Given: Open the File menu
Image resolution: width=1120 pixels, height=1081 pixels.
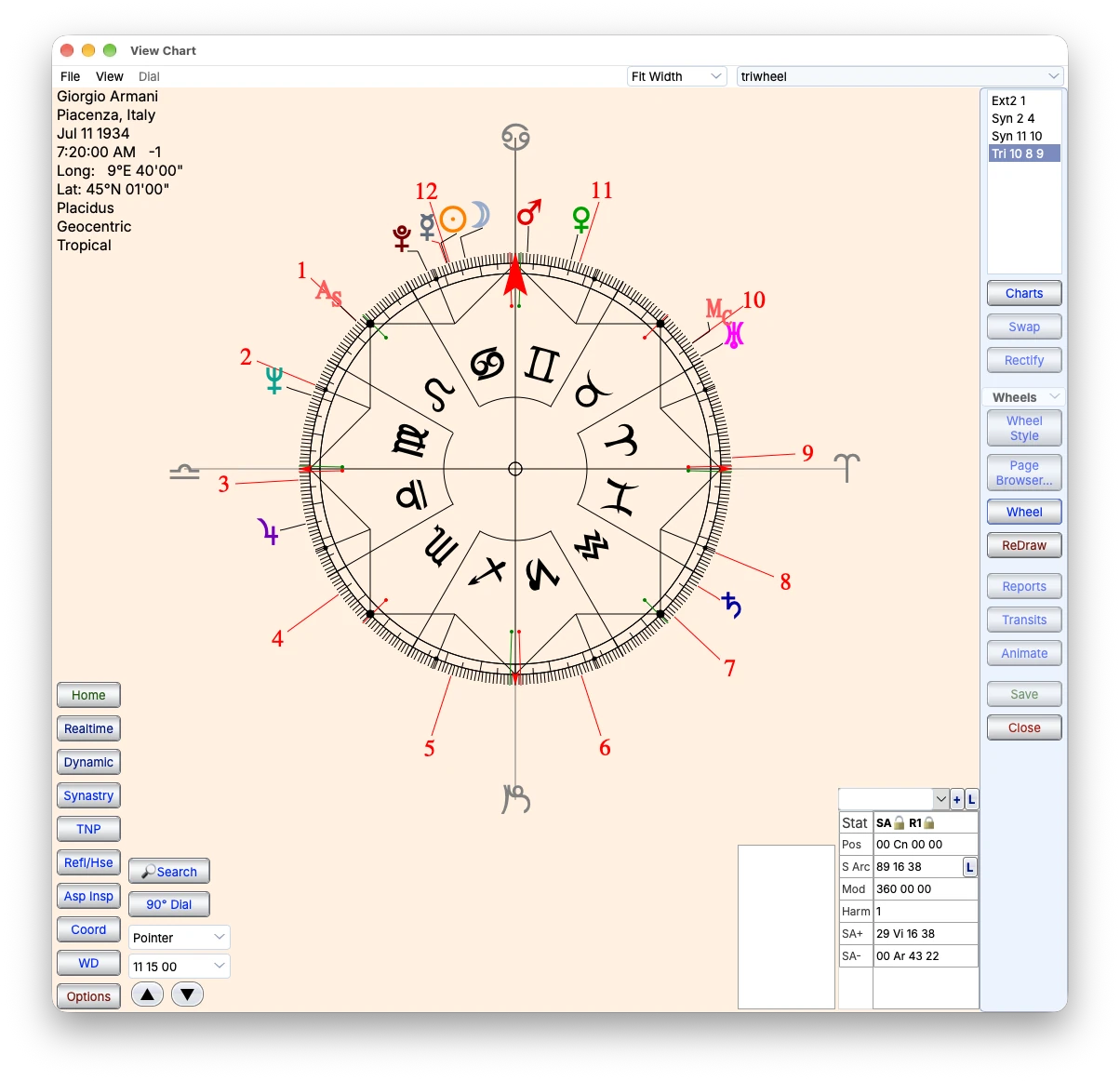Looking at the screenshot, I should (x=71, y=76).
